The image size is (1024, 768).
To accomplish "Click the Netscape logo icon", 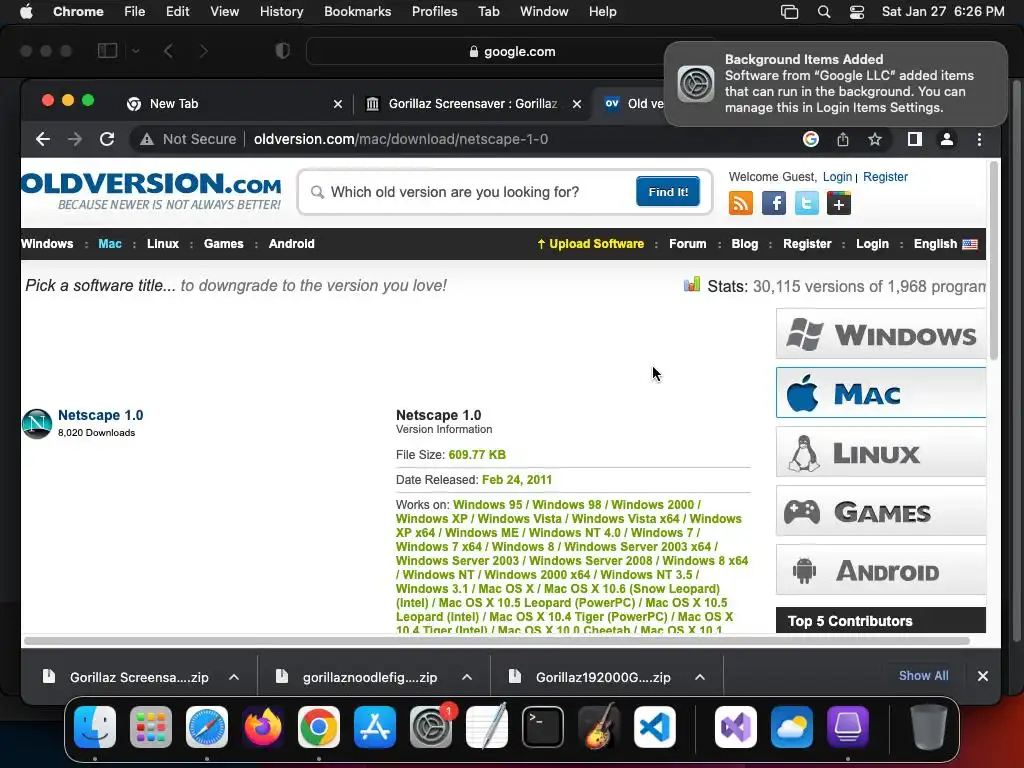I will pyautogui.click(x=37, y=424).
